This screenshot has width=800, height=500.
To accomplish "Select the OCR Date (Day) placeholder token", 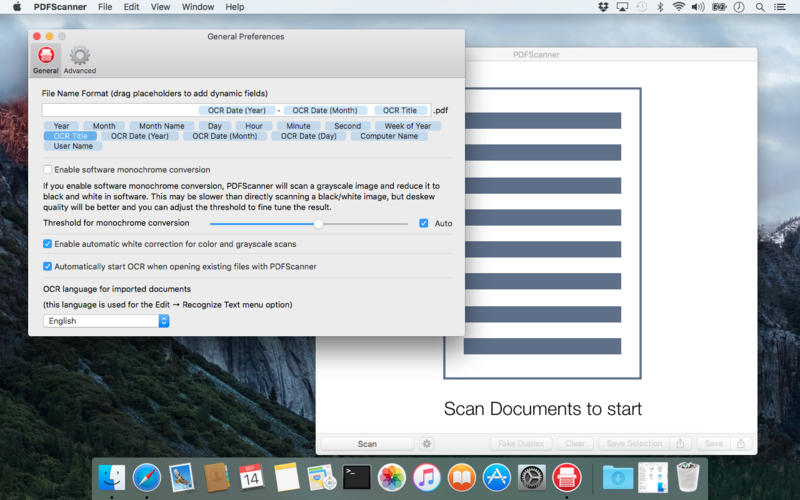I will point(309,136).
